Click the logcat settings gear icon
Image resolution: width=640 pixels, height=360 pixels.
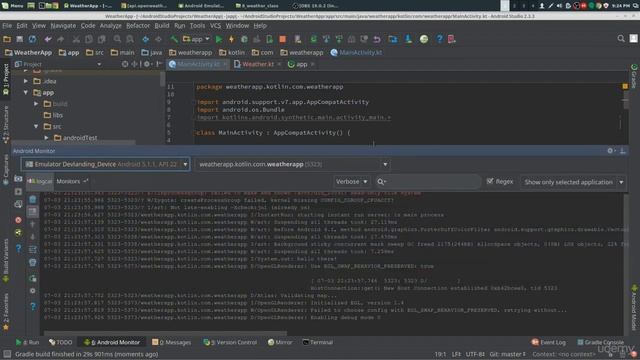[33, 291]
